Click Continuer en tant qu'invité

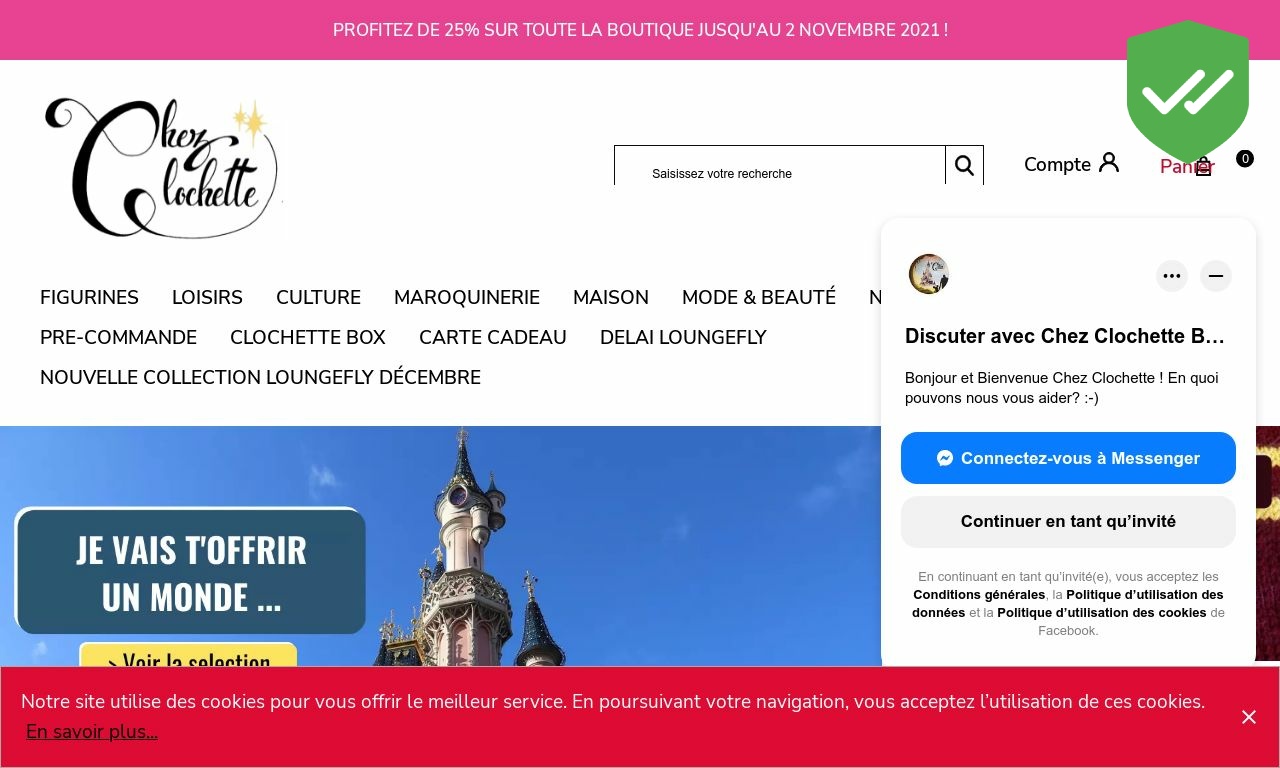click(1068, 522)
